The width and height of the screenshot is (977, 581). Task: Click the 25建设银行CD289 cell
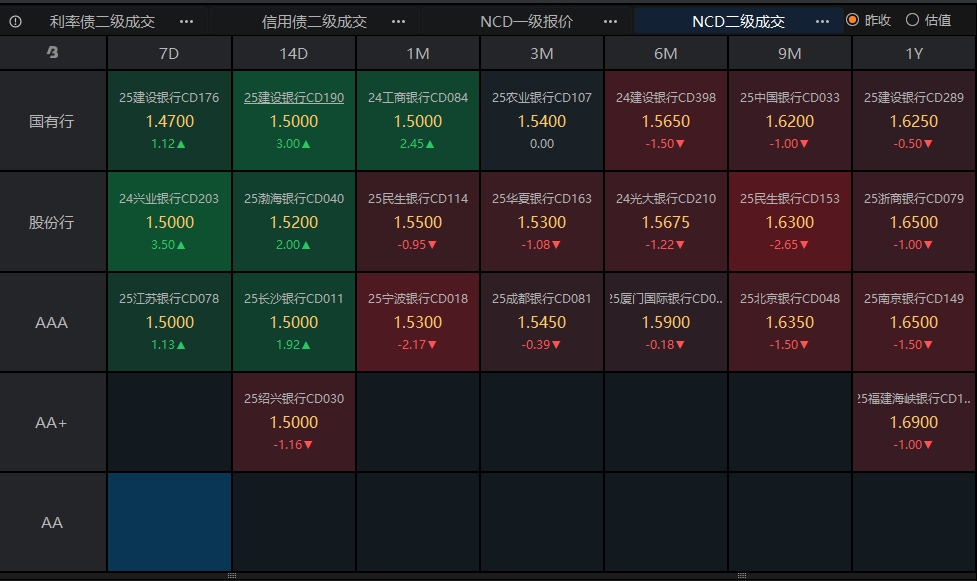click(x=913, y=120)
